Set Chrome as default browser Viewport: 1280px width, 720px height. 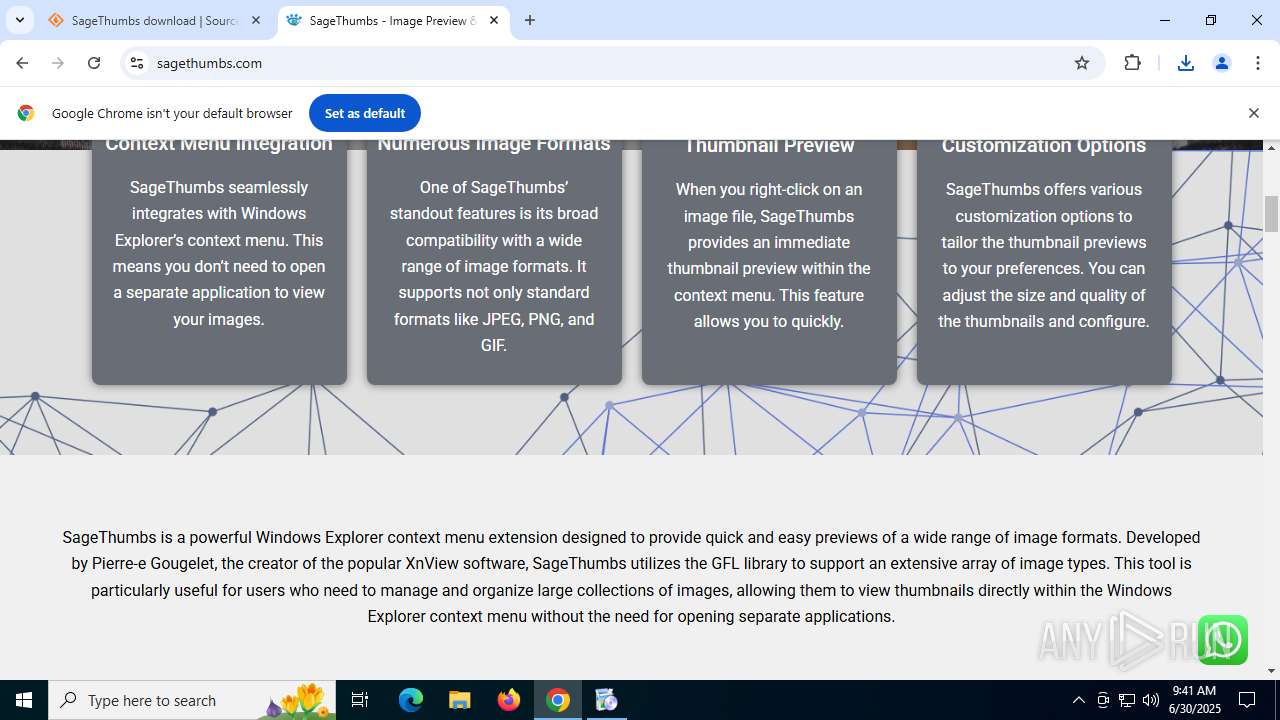click(x=365, y=113)
